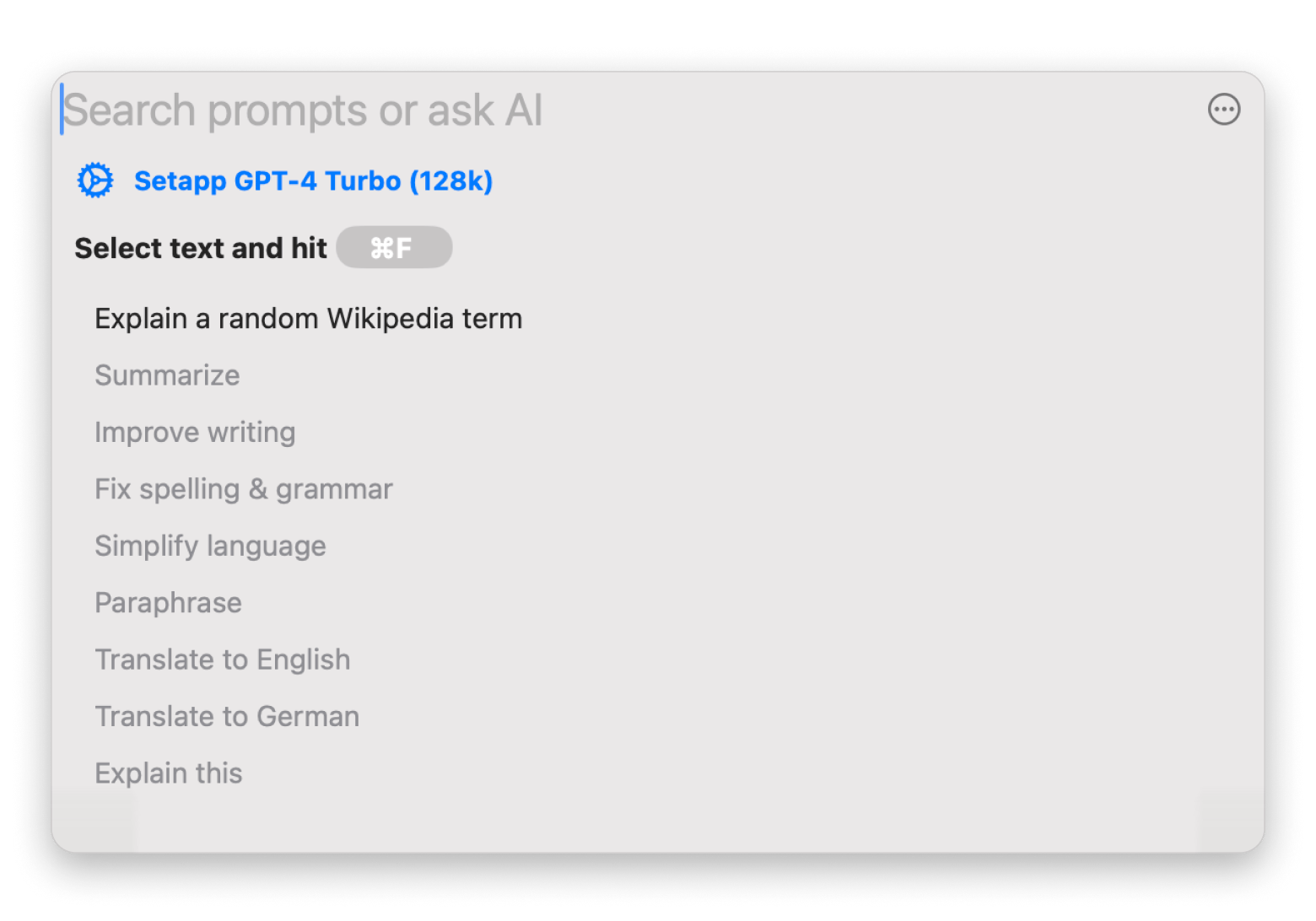This screenshot has width=1316, height=921.
Task: Click the word "Setapp" in the model label
Action: pos(180,181)
